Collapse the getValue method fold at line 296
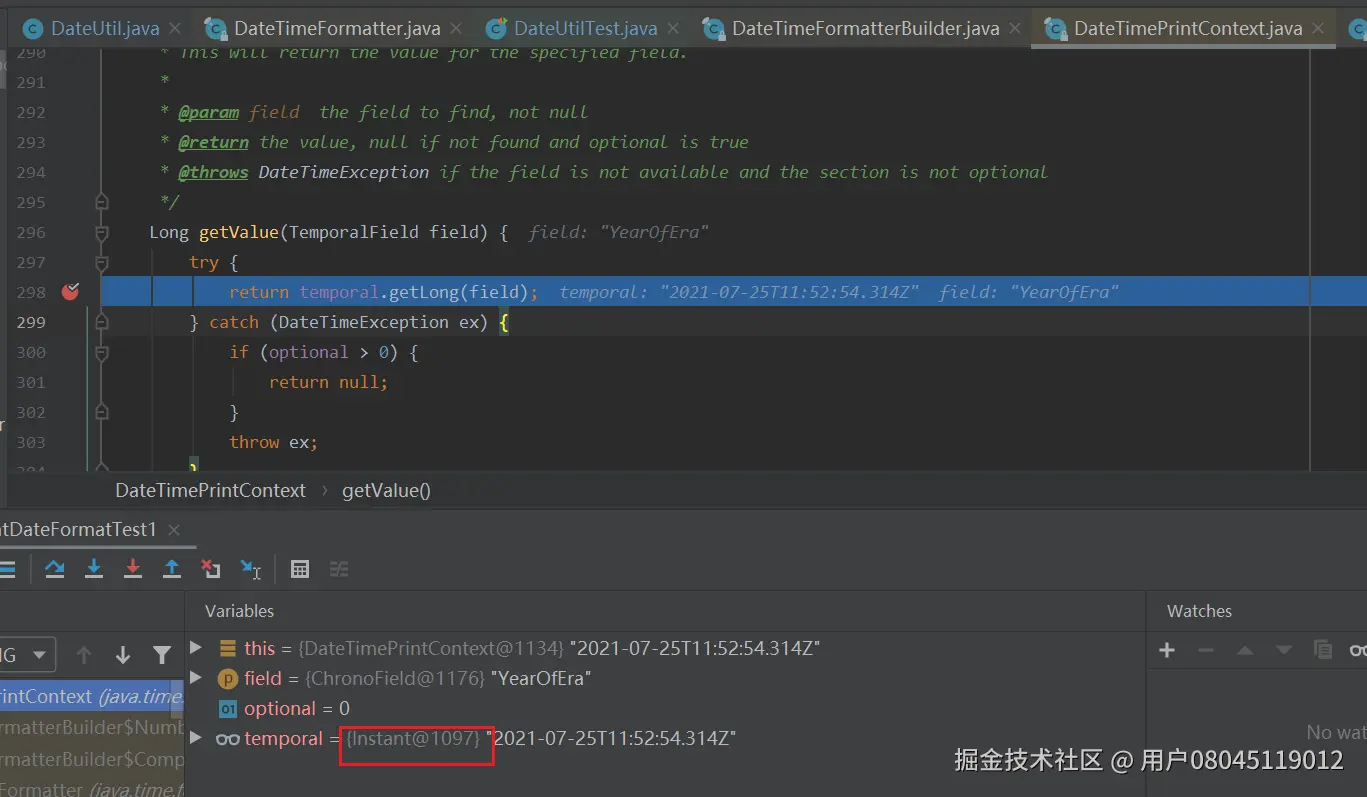1367x797 pixels. tap(101, 233)
